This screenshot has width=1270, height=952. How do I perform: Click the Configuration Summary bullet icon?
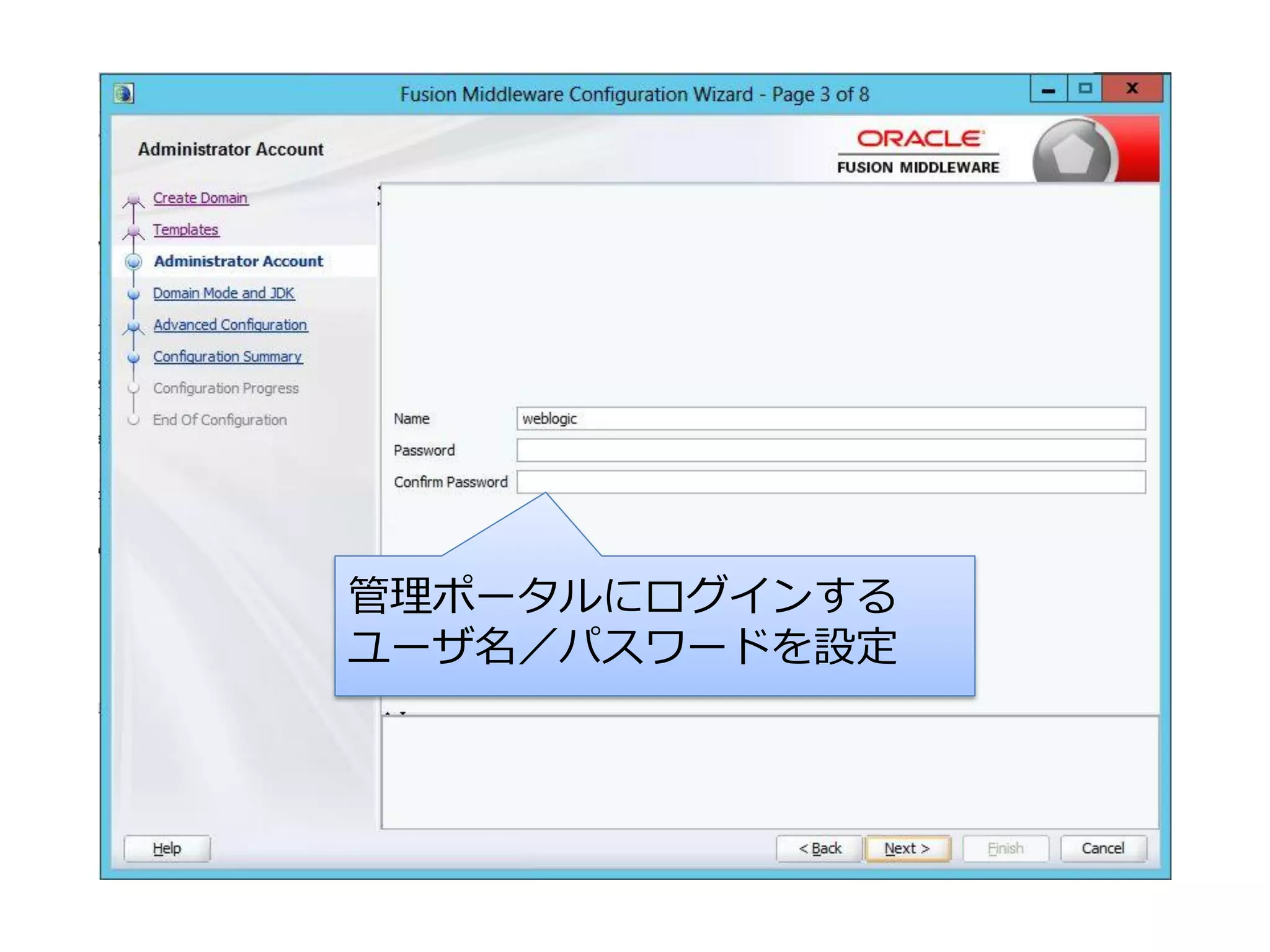133,358
